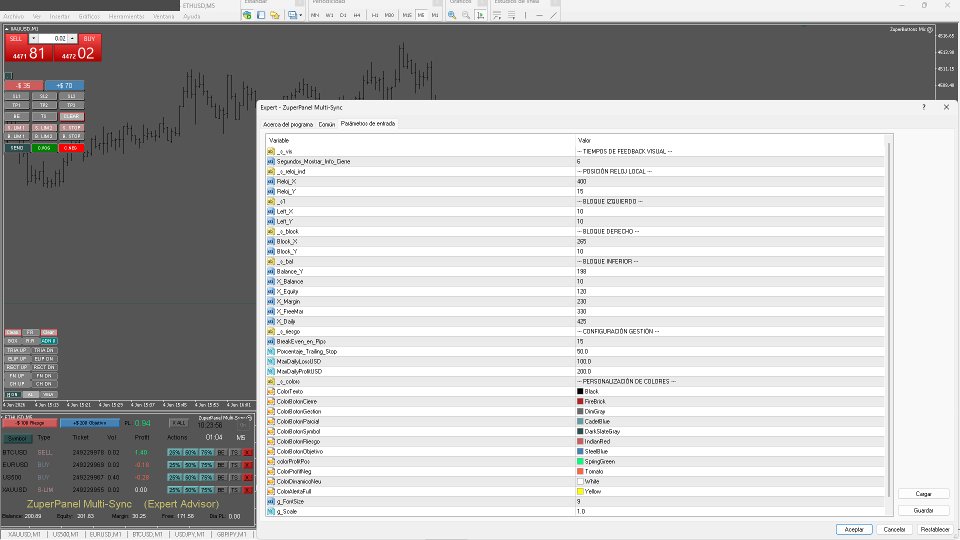
Task: Click the icon beside Porcentaje_Trailing_Stop variable
Action: click(271, 351)
